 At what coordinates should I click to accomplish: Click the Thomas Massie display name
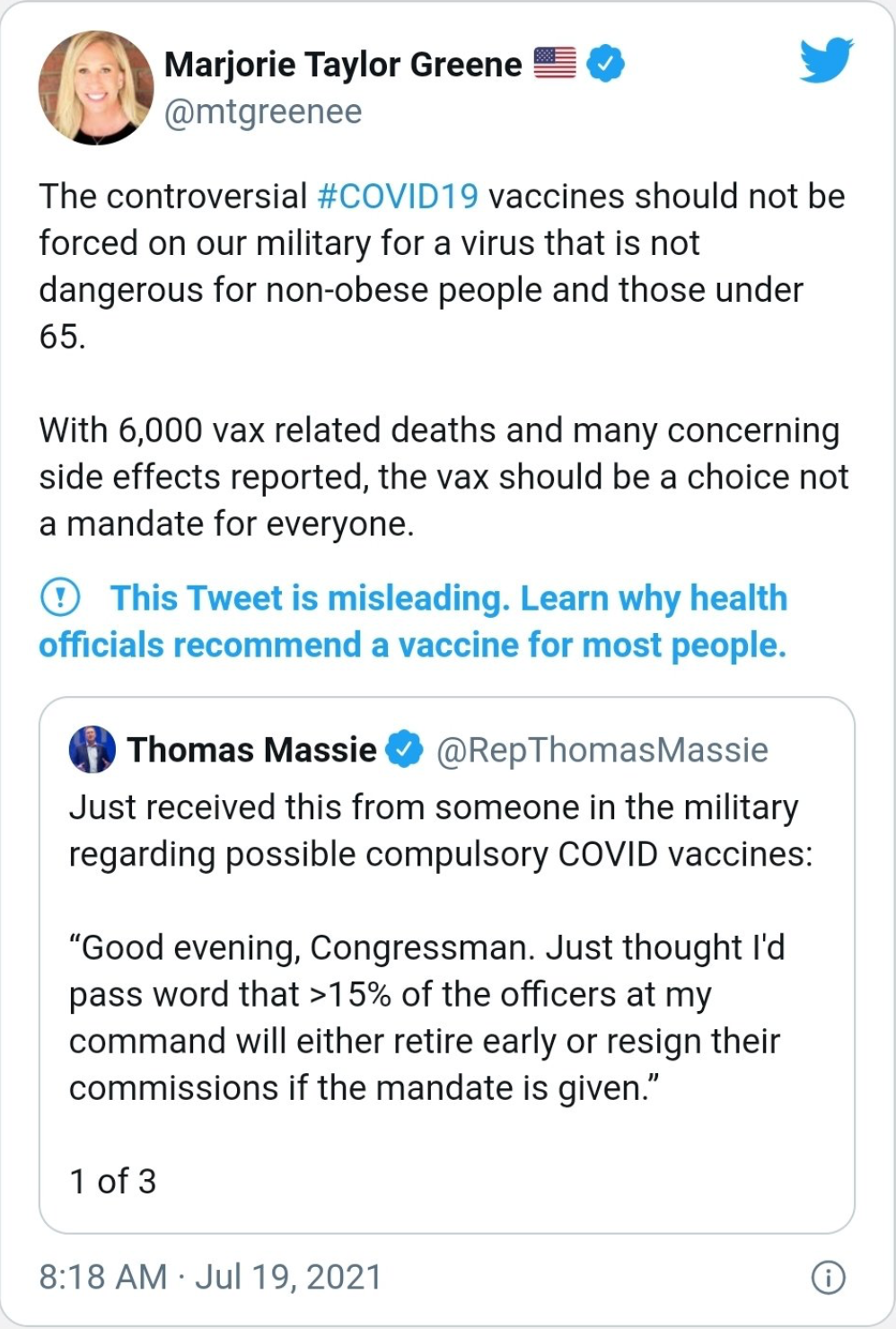(x=252, y=749)
